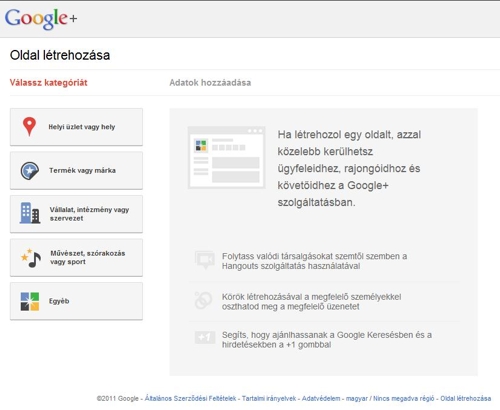Choose Helyi üzlet vagy hely category

pyautogui.click(x=76, y=127)
